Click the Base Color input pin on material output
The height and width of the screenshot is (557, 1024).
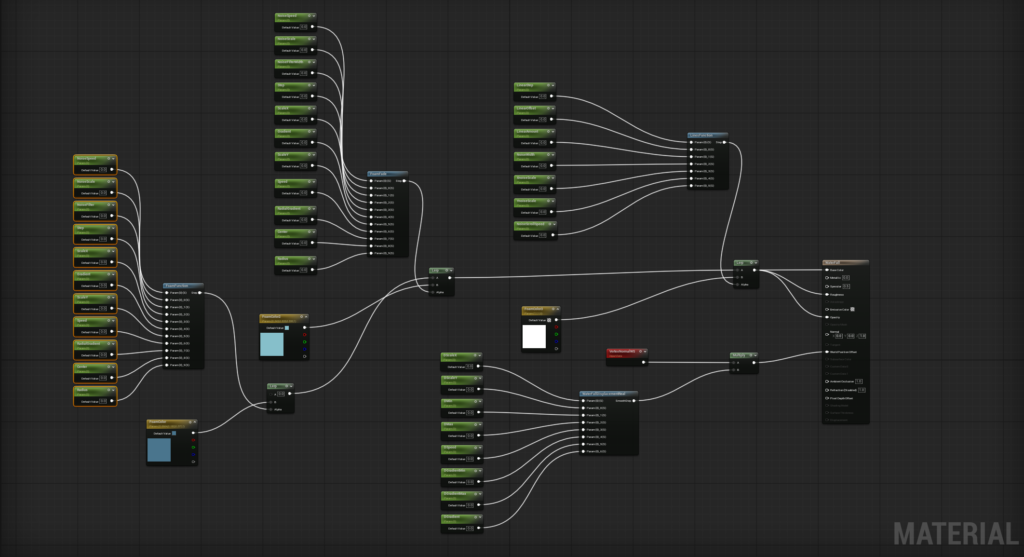pos(827,270)
